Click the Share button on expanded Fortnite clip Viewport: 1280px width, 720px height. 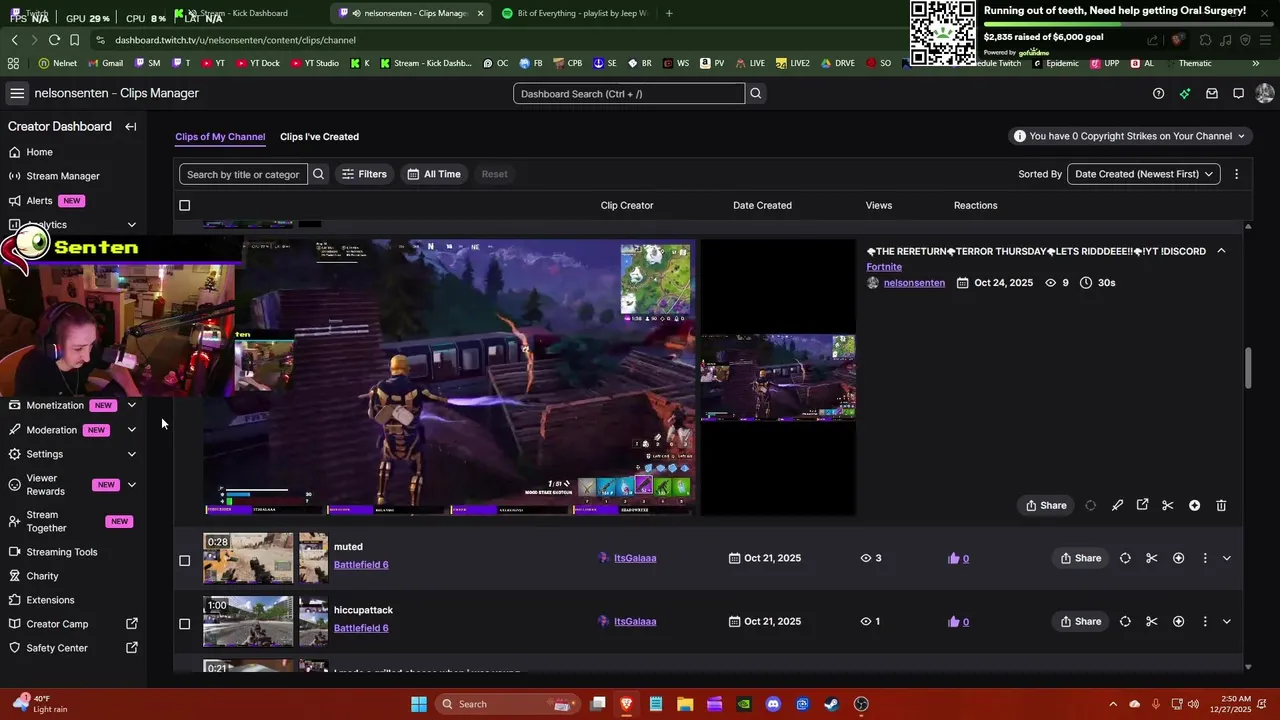[x=1046, y=505]
